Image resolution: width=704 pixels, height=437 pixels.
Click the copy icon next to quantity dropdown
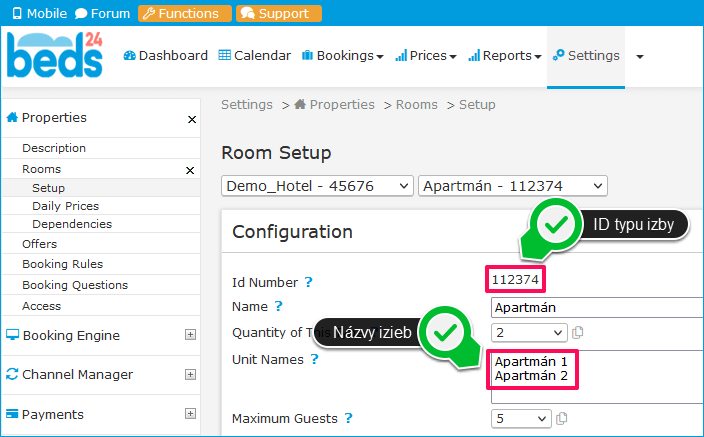pos(578,333)
